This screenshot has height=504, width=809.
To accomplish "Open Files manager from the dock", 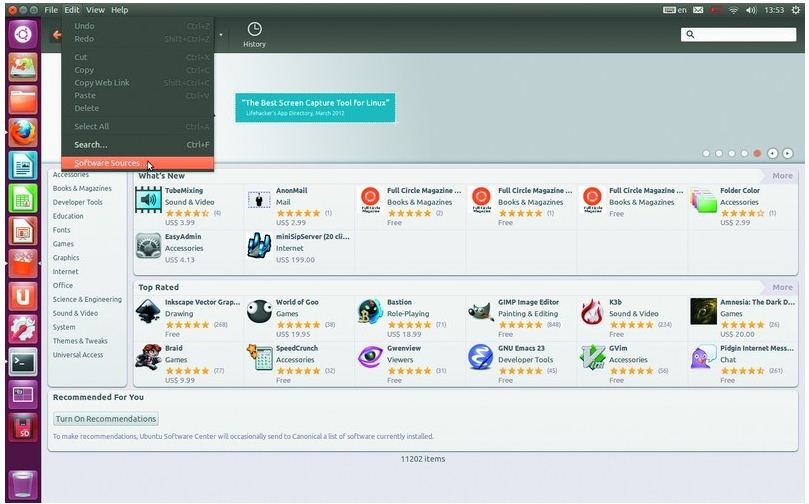I will pyautogui.click(x=23, y=100).
